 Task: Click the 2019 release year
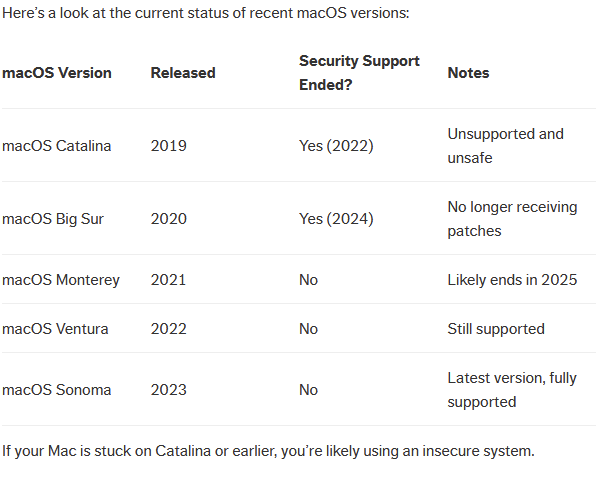tap(168, 146)
